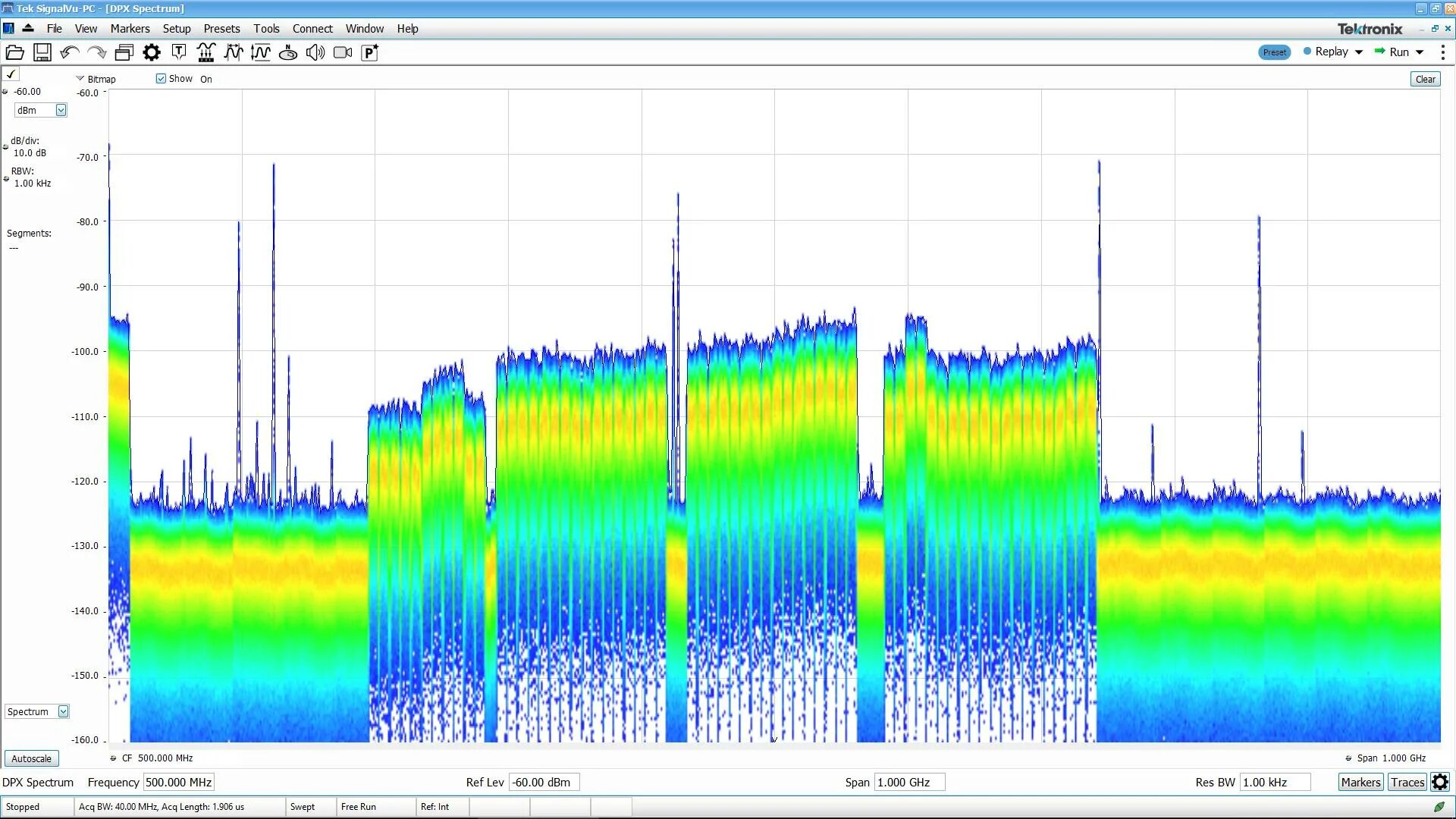
Task: Open the Trigger settings icon
Action: 179,52
